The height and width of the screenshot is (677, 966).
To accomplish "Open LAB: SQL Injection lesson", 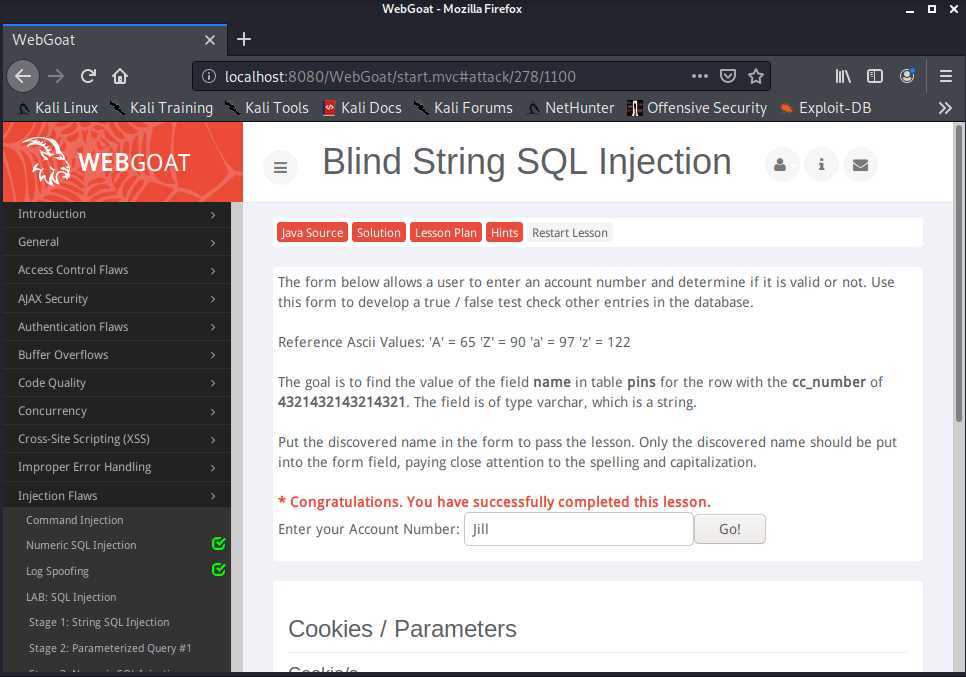I will point(71,597).
